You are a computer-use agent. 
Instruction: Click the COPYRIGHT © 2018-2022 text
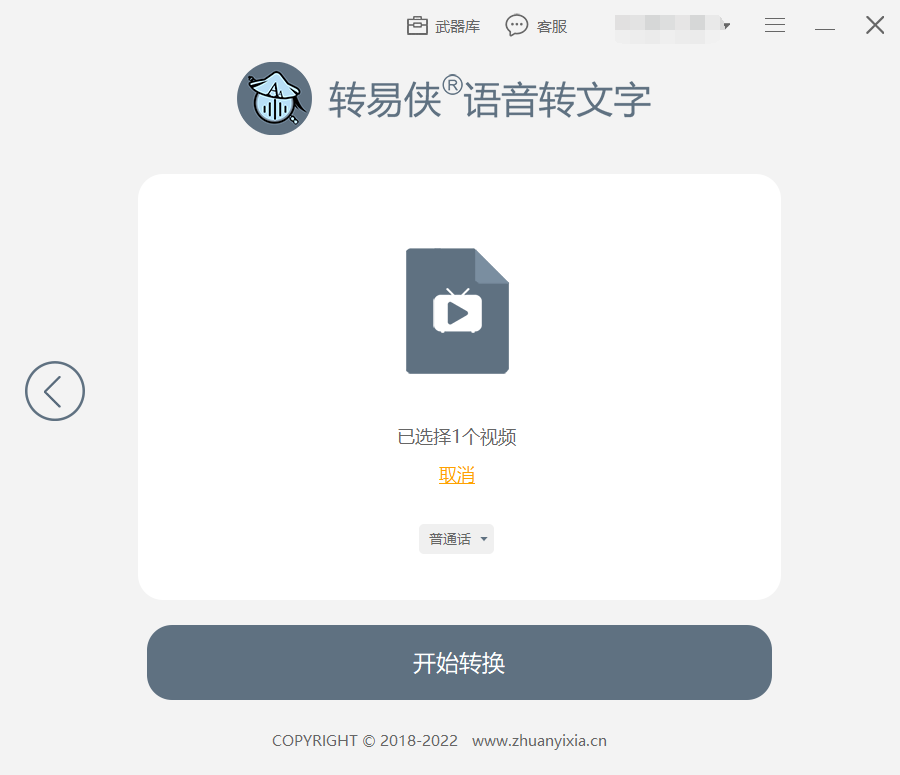pyautogui.click(x=364, y=741)
